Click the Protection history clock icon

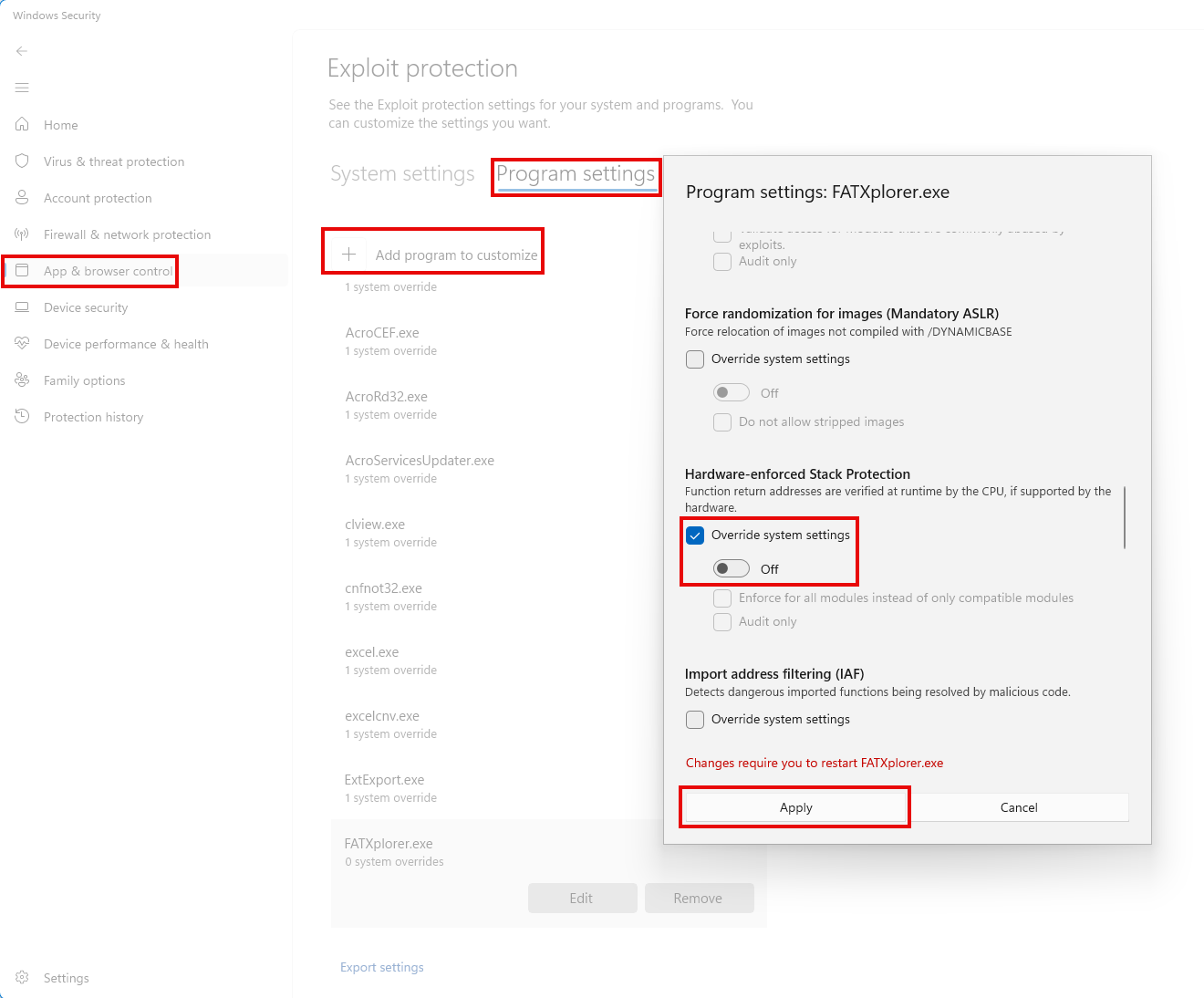coord(22,416)
